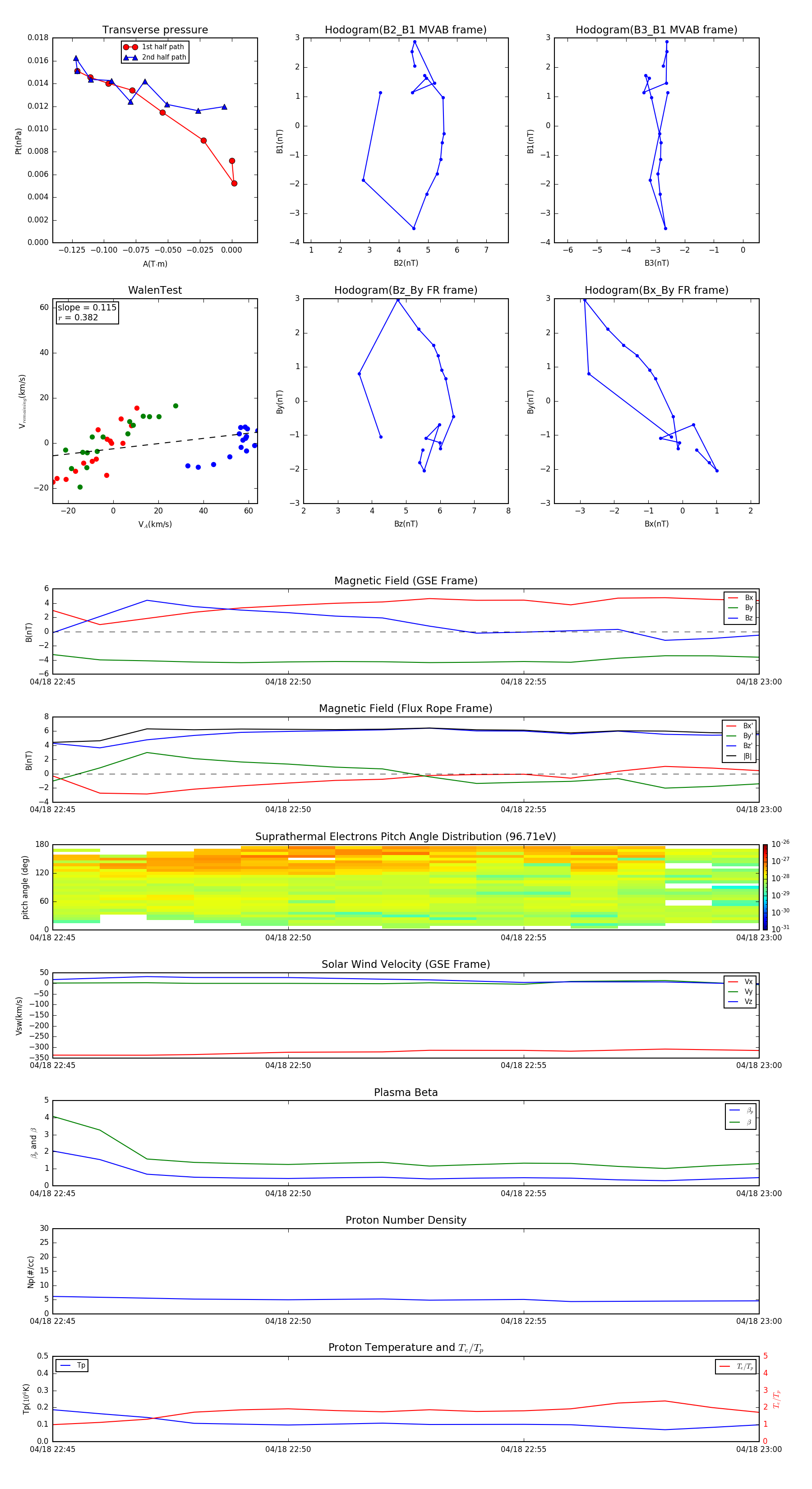Select the By entry in GSE field legend
Image resolution: width=812 pixels, height=1489 pixels.
pos(740,607)
